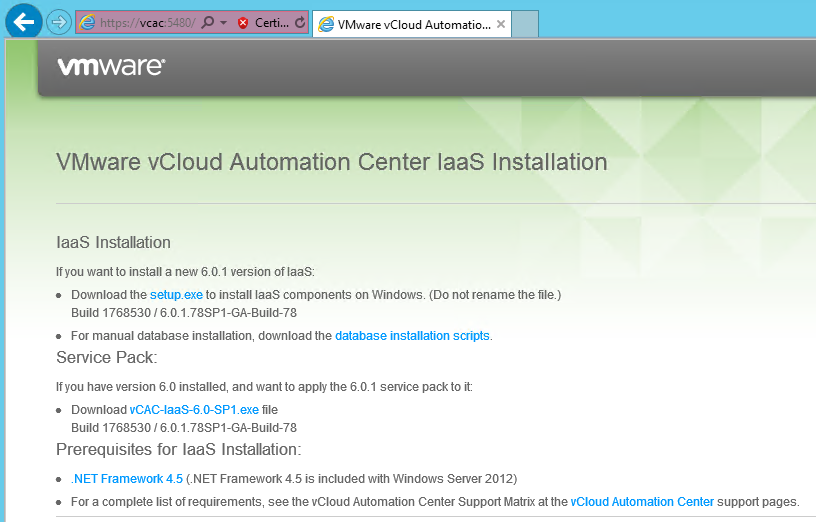Click the Certificate error text in address bar

tap(272, 22)
